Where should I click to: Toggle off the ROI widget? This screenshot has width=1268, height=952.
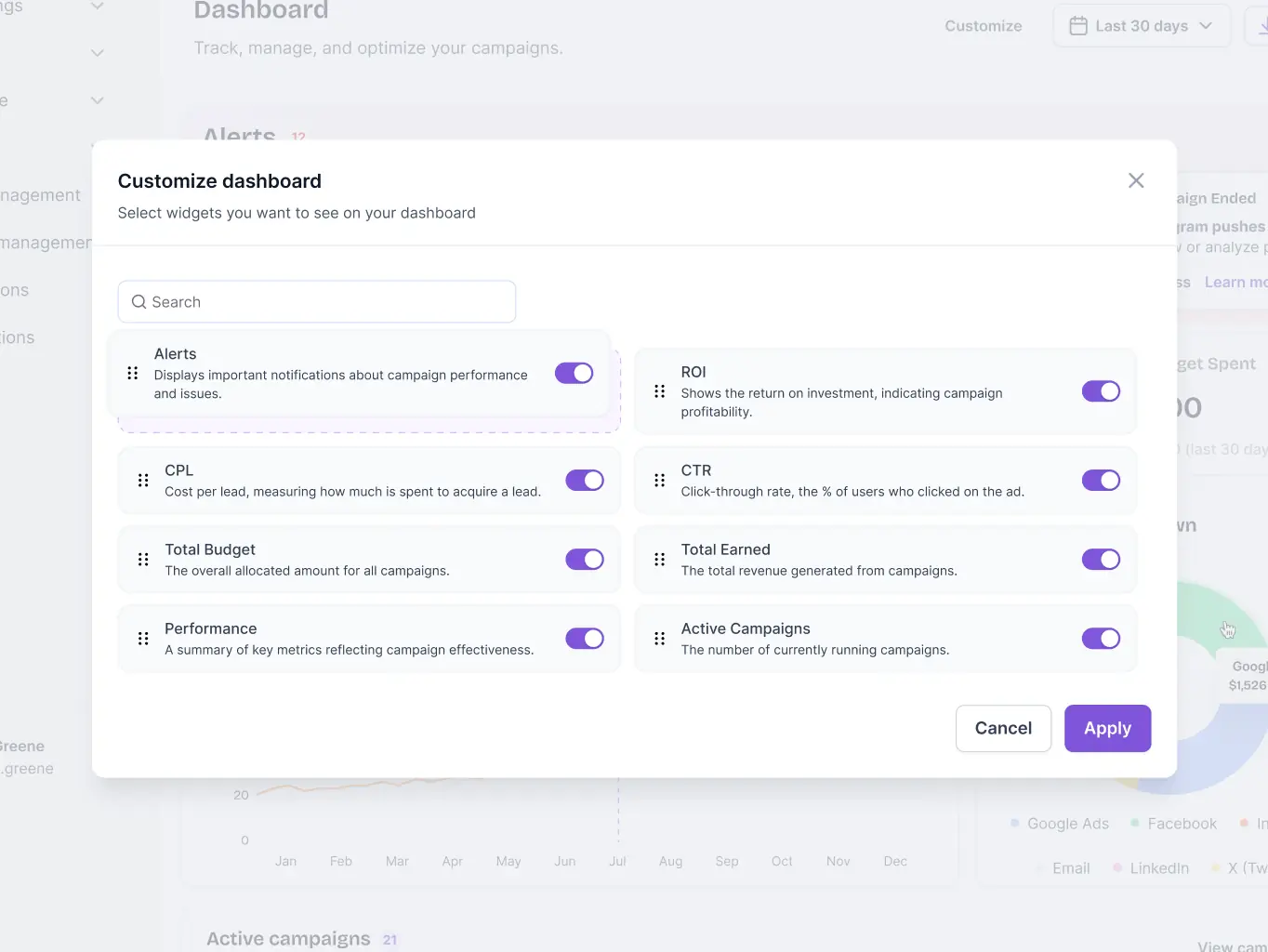pos(1102,391)
